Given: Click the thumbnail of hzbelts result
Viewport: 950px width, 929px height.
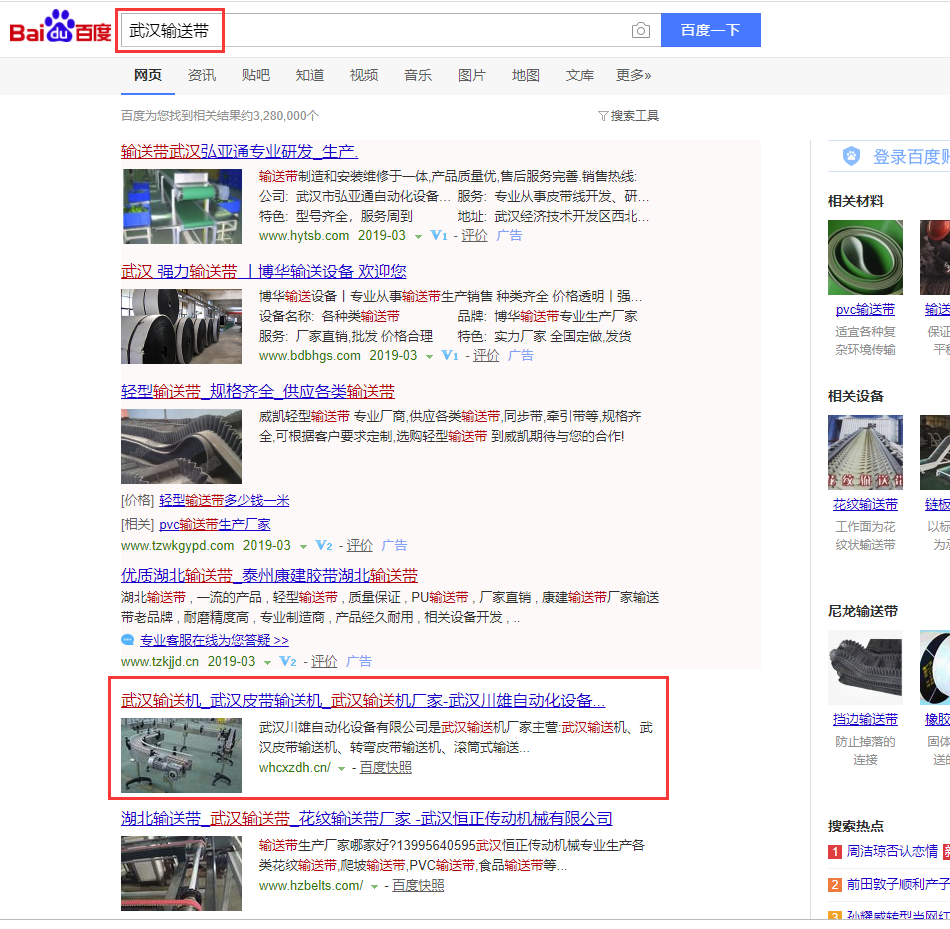Looking at the screenshot, I should pyautogui.click(x=181, y=873).
